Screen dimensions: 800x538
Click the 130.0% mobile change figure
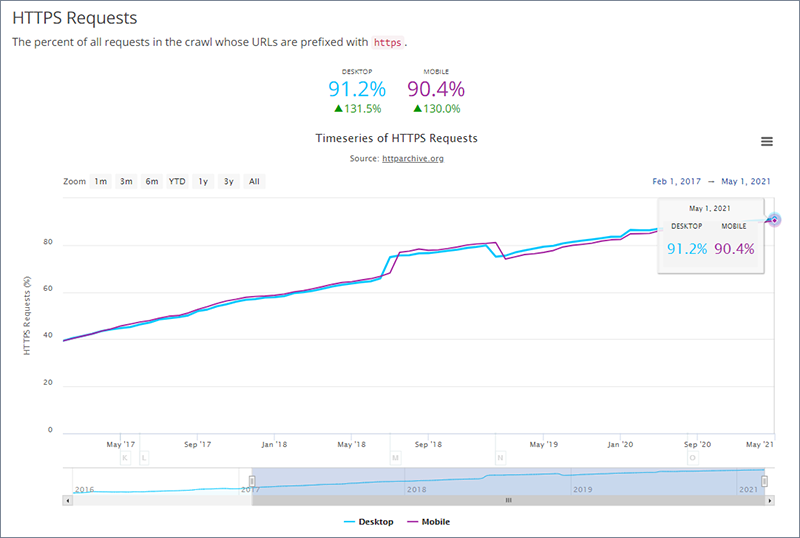click(437, 109)
